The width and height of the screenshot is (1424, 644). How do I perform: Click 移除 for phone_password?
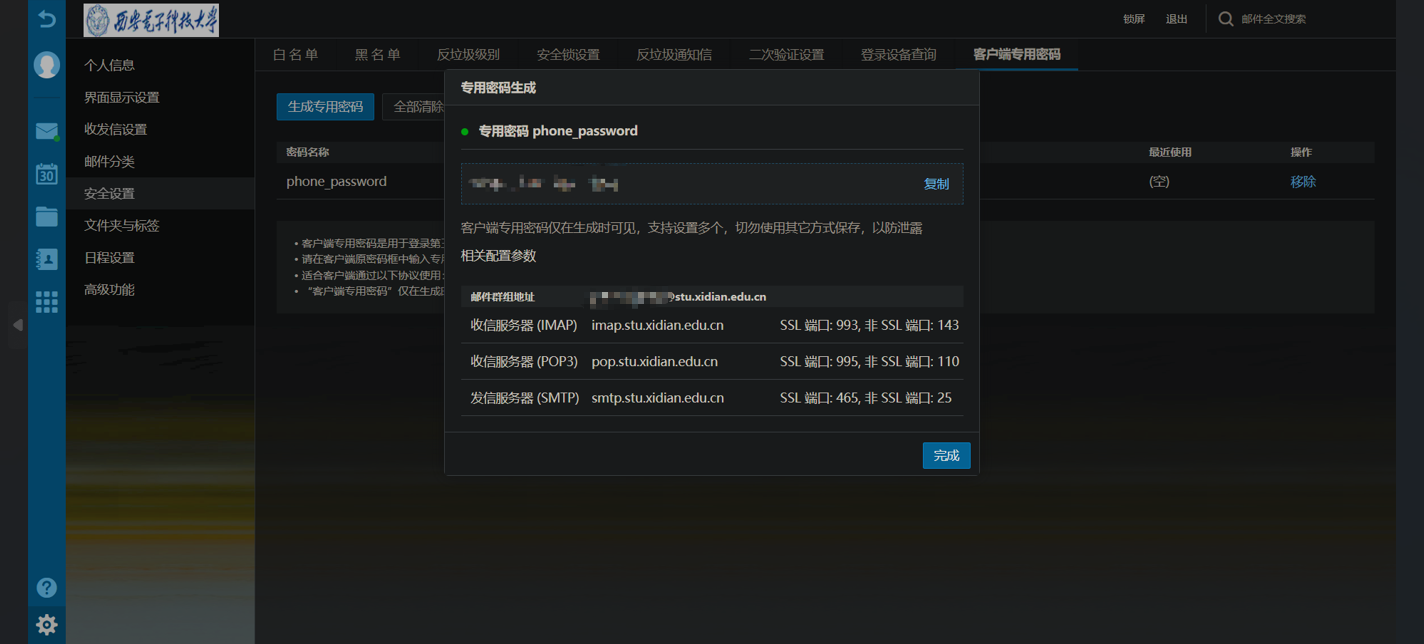(1302, 182)
